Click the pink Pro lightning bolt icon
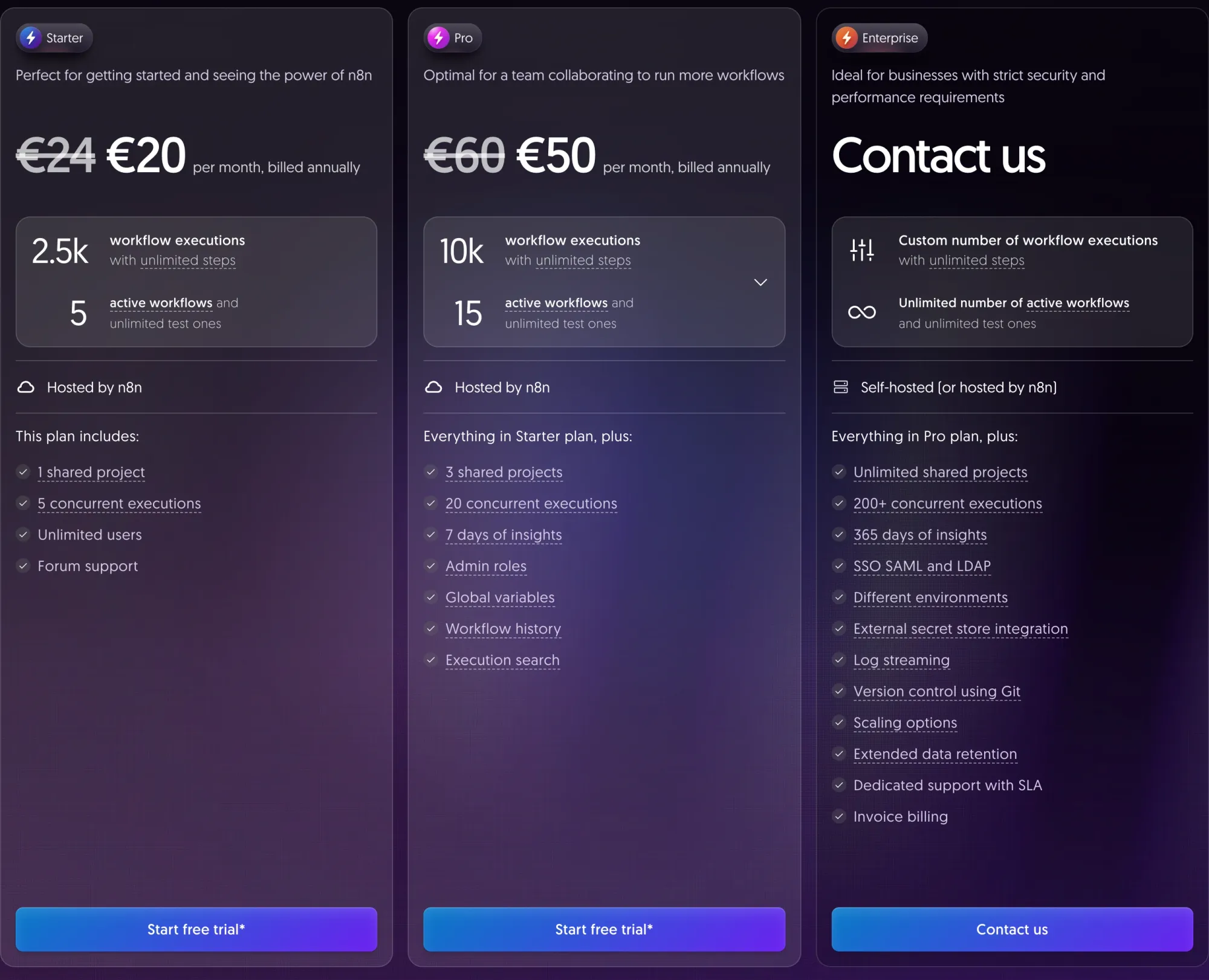The height and width of the screenshot is (980, 1209). point(438,38)
